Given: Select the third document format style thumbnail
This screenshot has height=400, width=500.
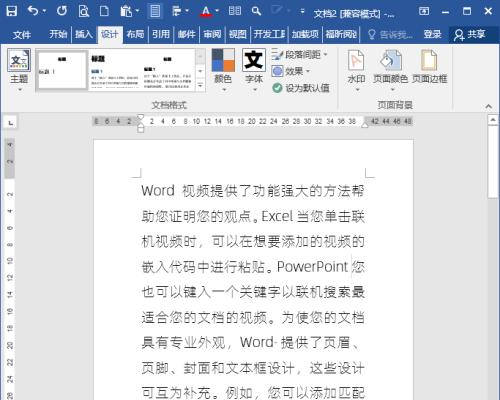Looking at the screenshot, I should click(168, 70).
